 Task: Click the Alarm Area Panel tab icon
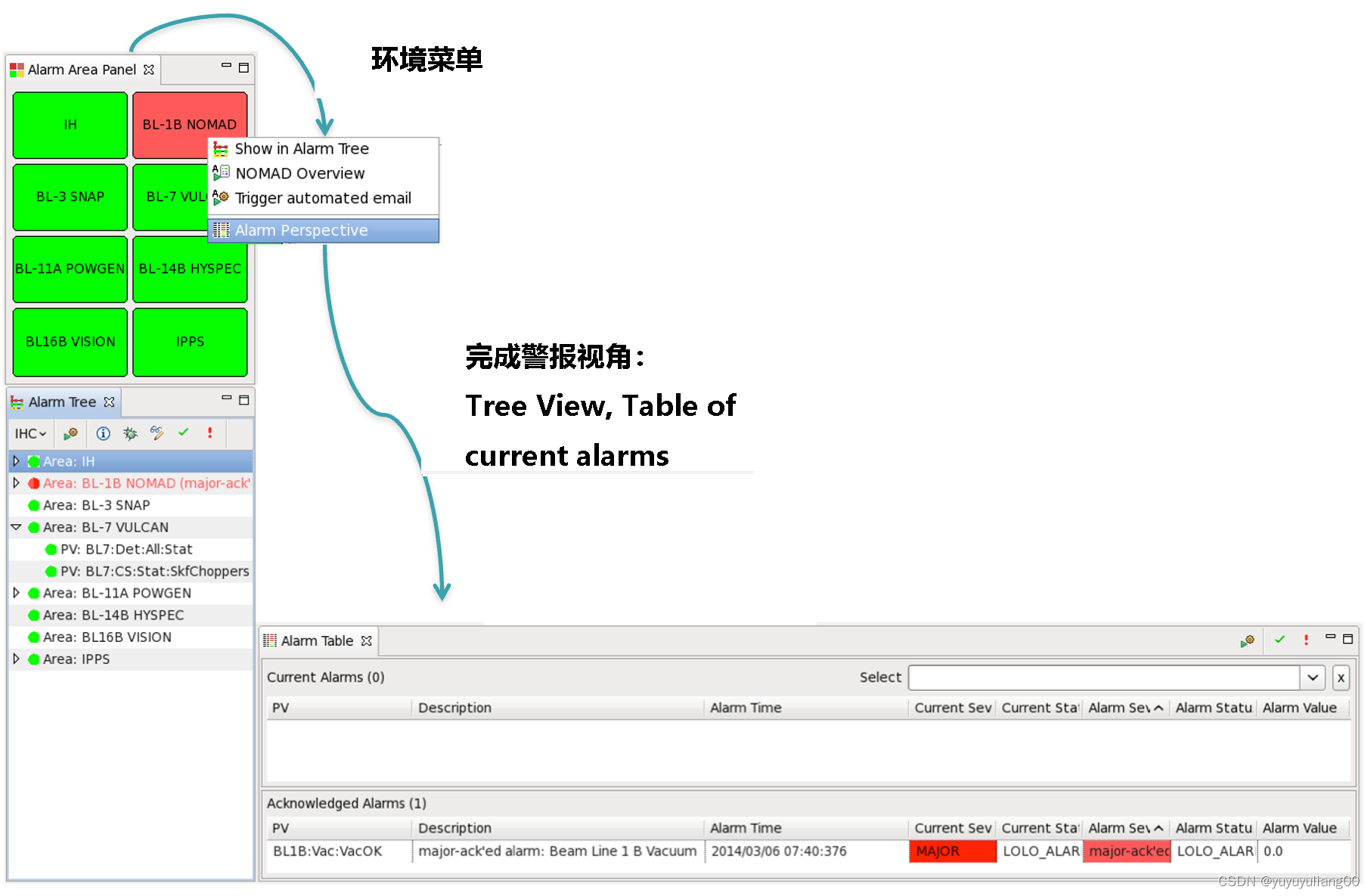pos(17,70)
